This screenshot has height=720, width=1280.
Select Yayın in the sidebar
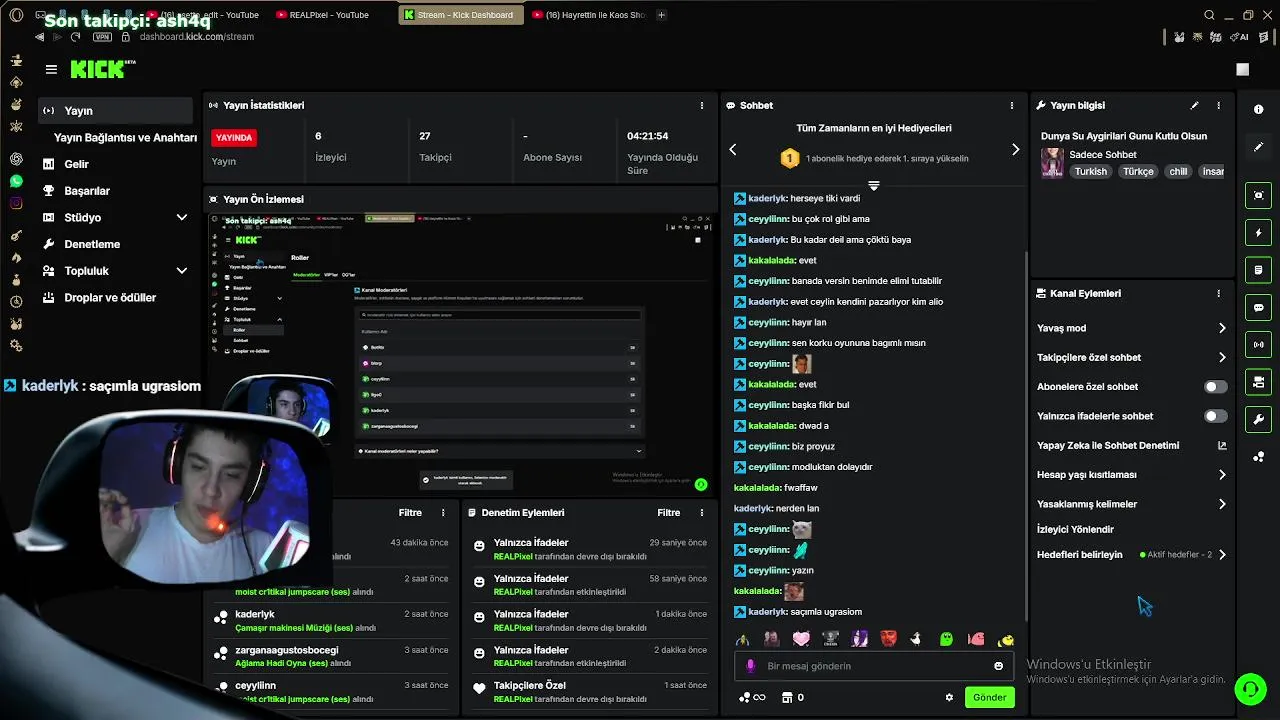(x=116, y=111)
